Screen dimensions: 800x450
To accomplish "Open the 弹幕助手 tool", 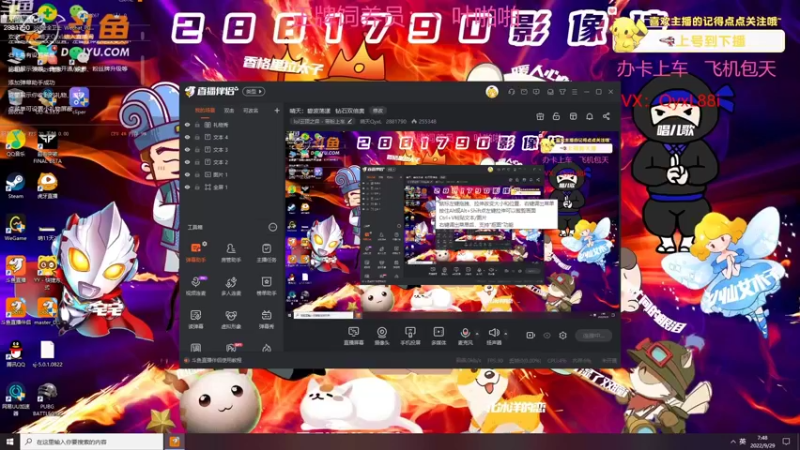I will pyautogui.click(x=195, y=253).
